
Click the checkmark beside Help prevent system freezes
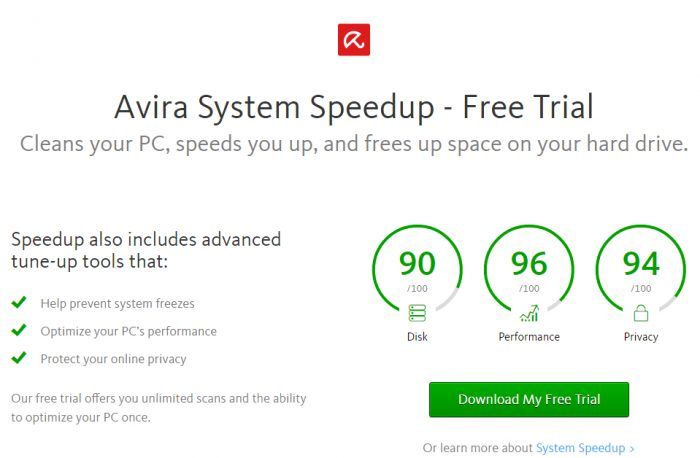click(x=17, y=302)
